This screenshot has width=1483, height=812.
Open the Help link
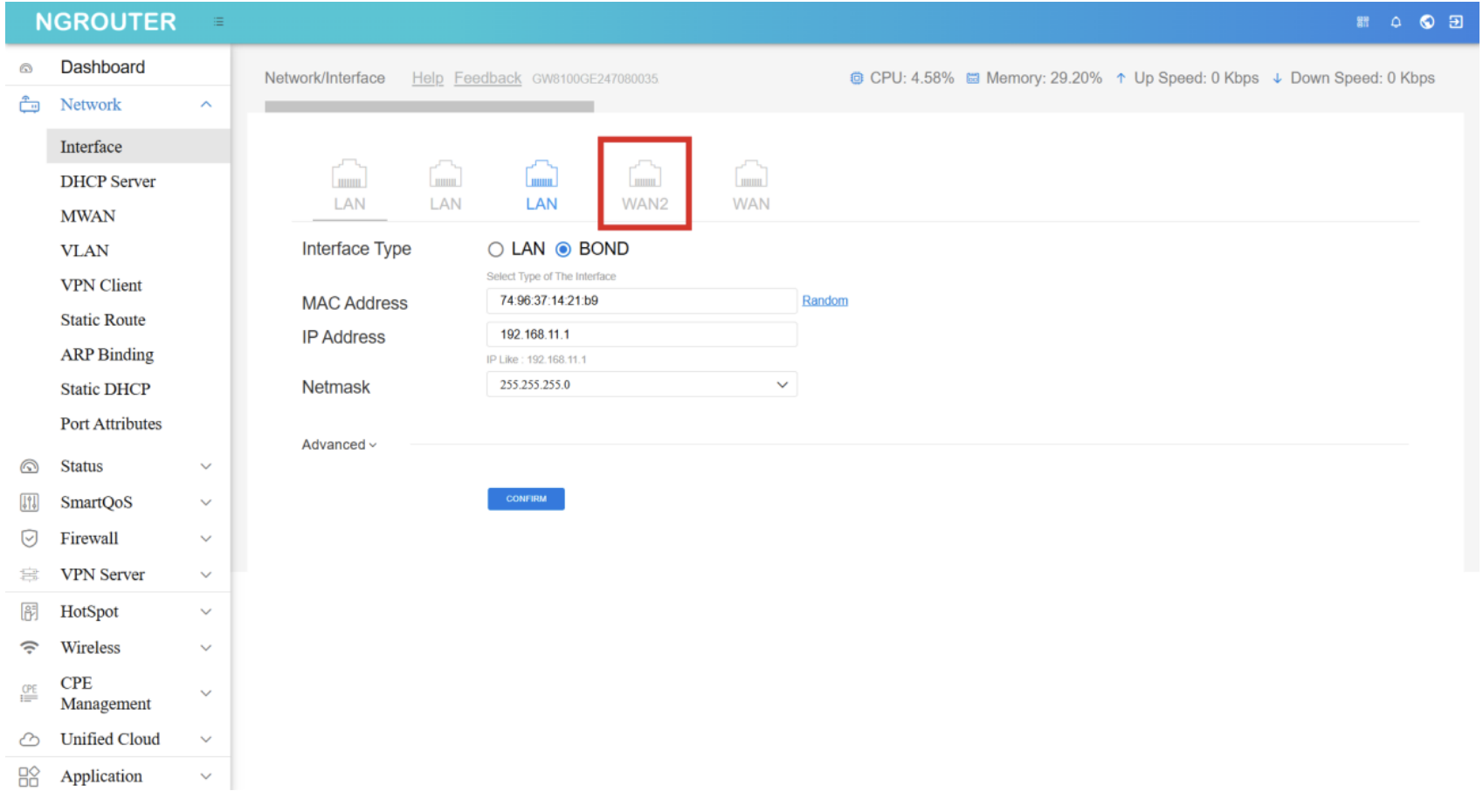427,79
